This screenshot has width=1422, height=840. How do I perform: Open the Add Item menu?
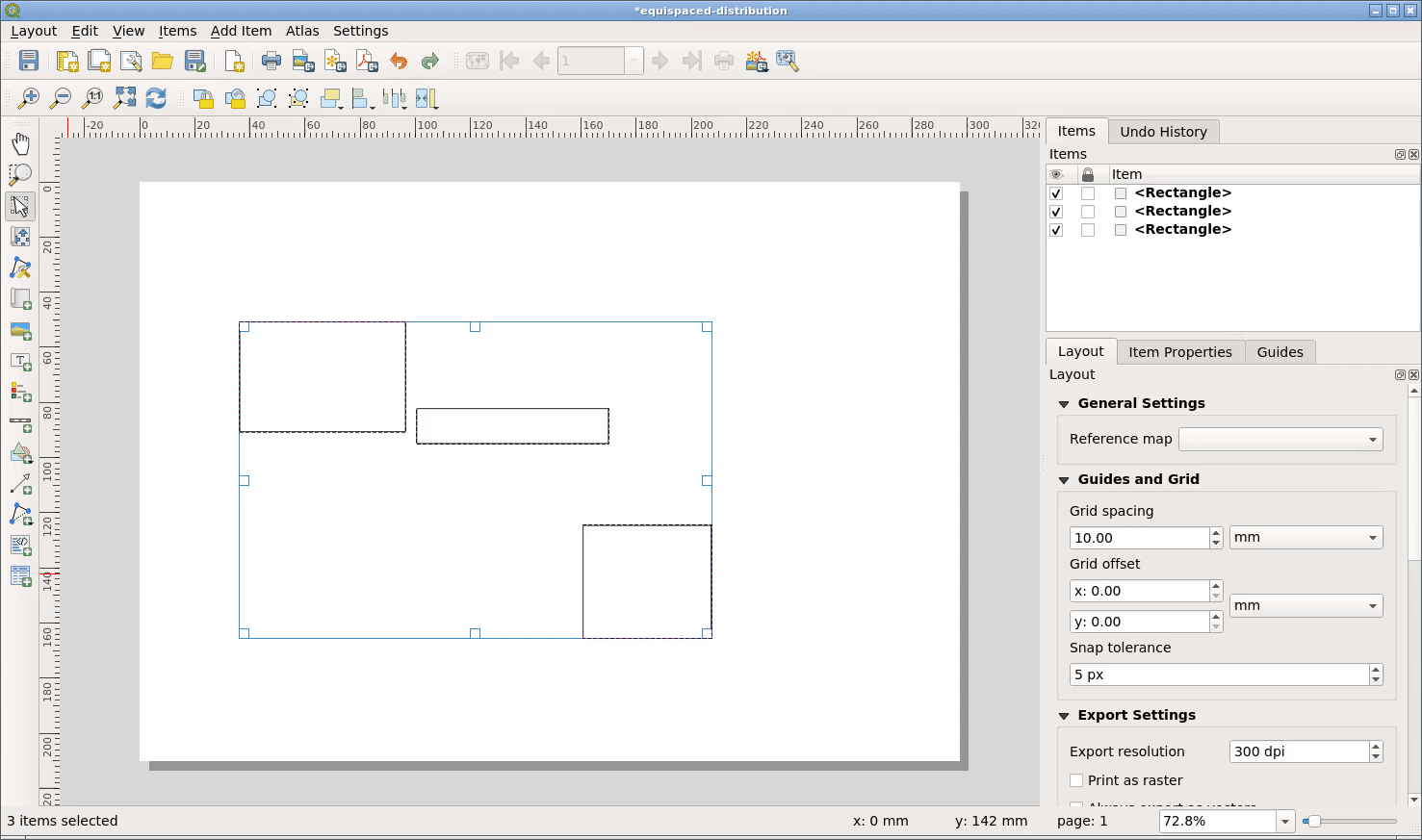click(x=241, y=31)
